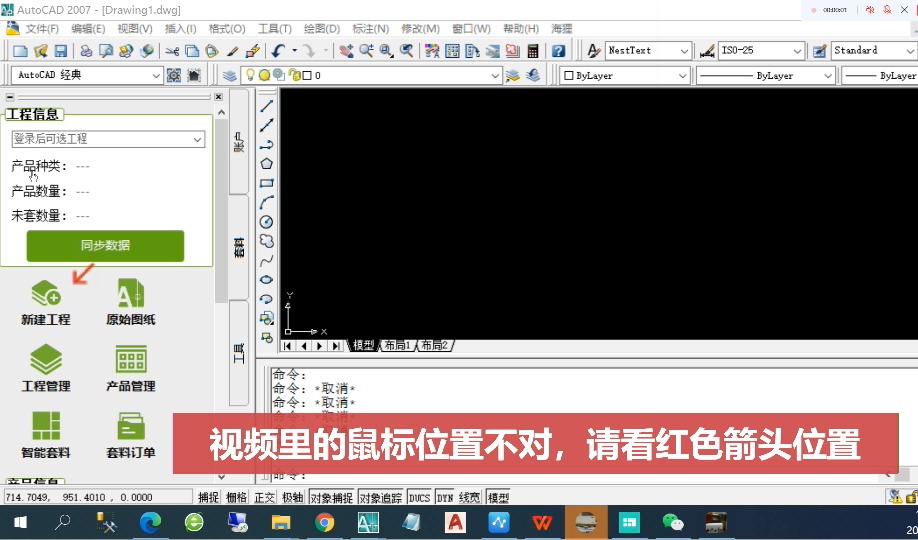This screenshot has height=540, width=918.
Task: Open the AutoCAD 经典 workspace dropdown
Action: pyautogui.click(x=87, y=76)
